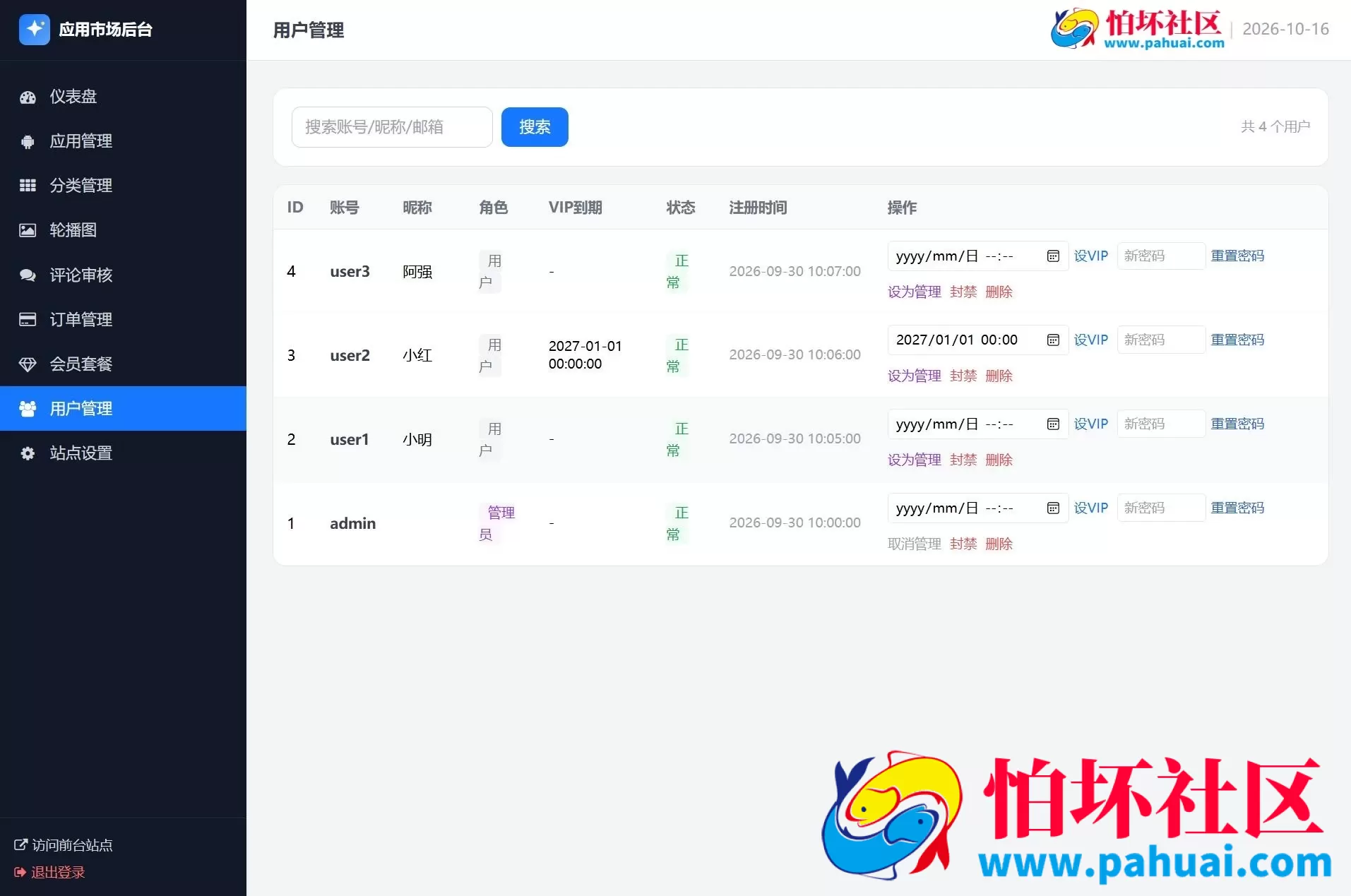Viewport: 1351px width, 896px height.
Task: Focus the 新密码 field for admin
Action: pos(1161,508)
